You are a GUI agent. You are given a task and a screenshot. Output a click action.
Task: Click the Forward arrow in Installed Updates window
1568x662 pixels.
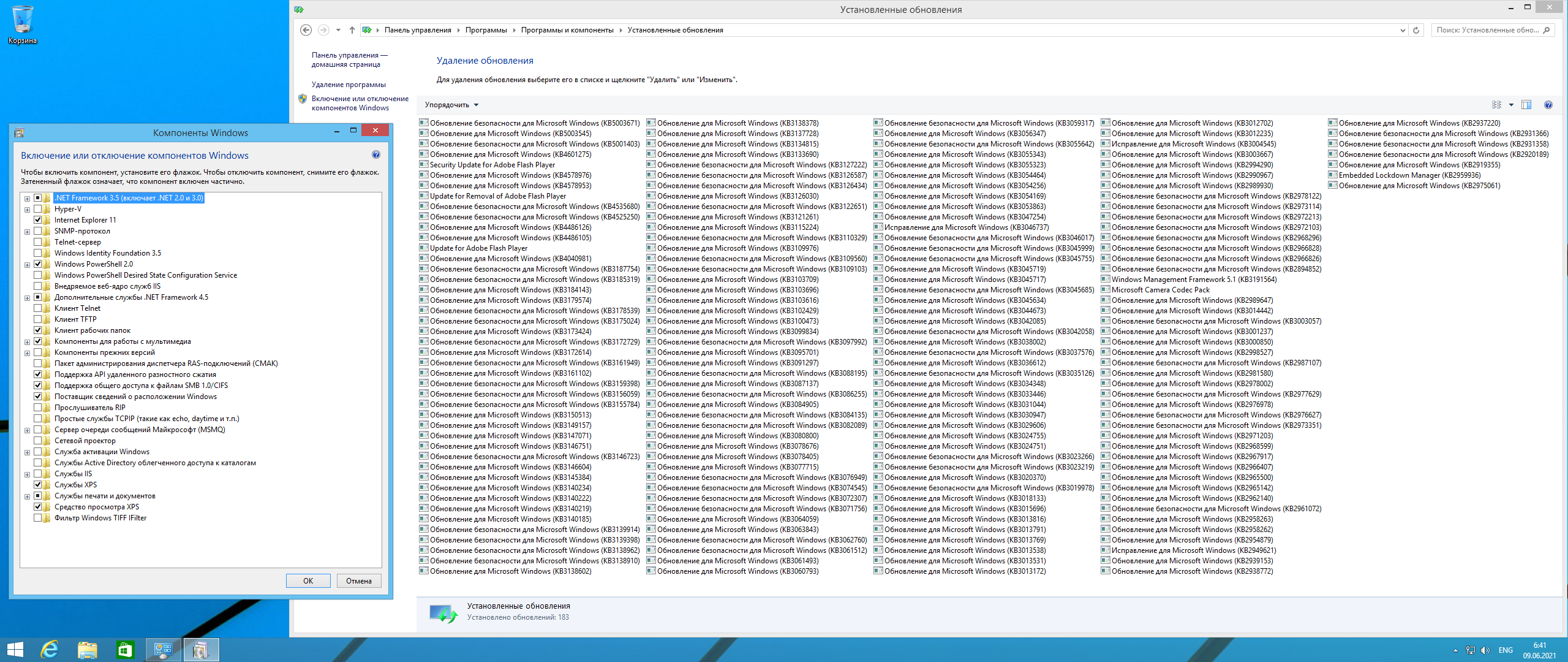[323, 30]
